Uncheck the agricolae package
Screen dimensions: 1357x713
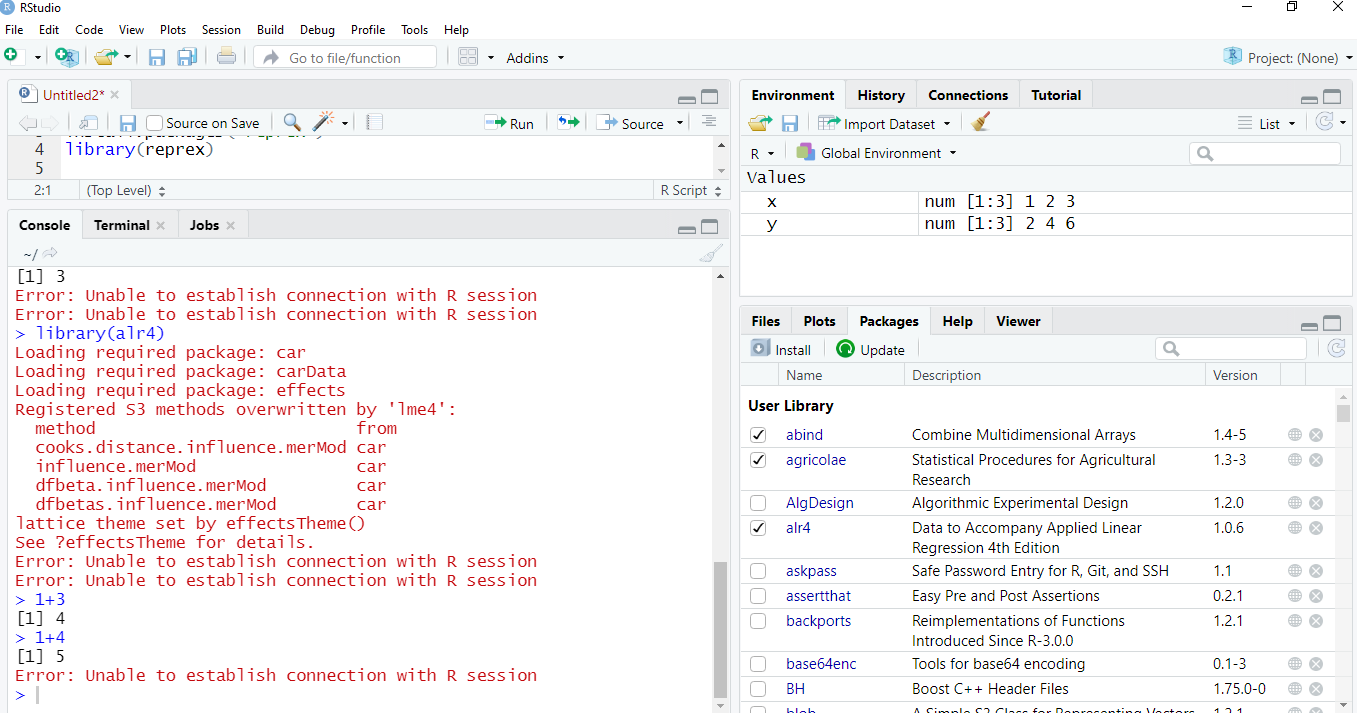click(x=758, y=460)
